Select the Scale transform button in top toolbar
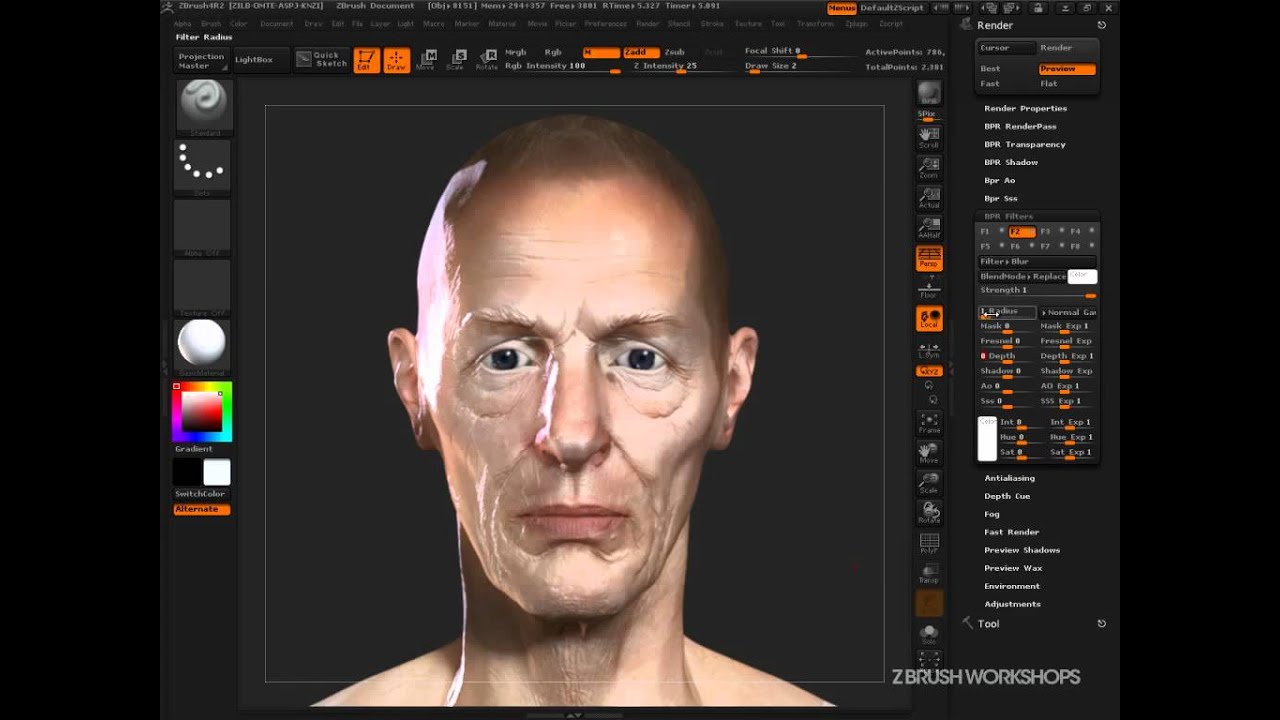 457,60
